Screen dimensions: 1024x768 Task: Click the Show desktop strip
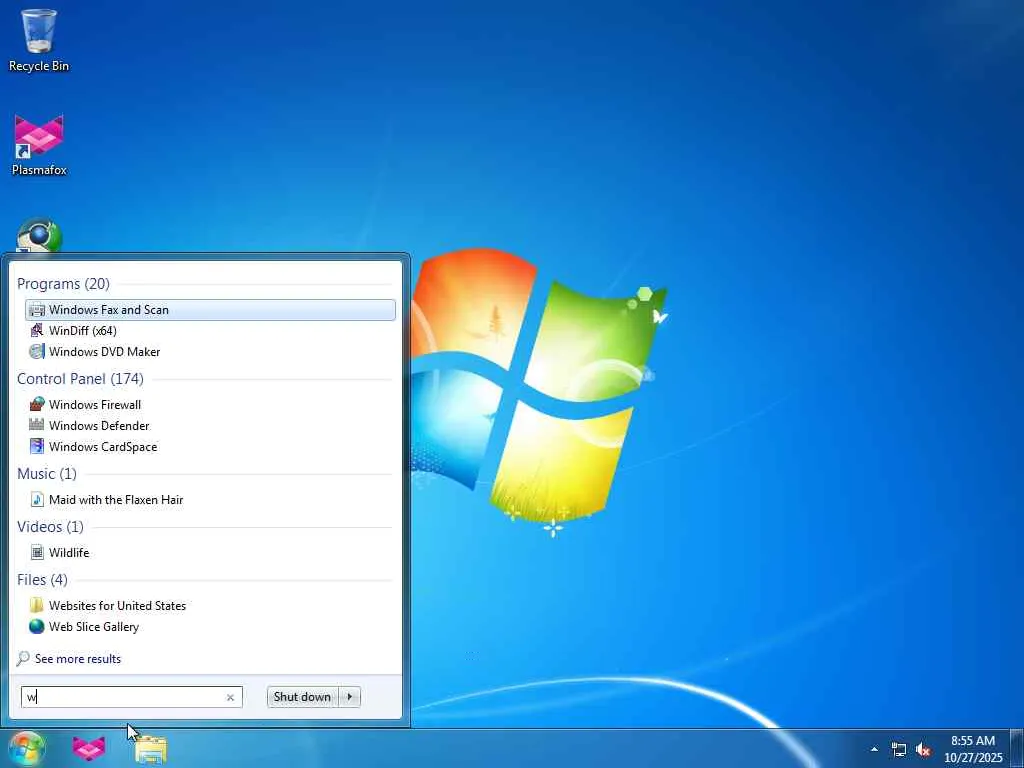1016,748
